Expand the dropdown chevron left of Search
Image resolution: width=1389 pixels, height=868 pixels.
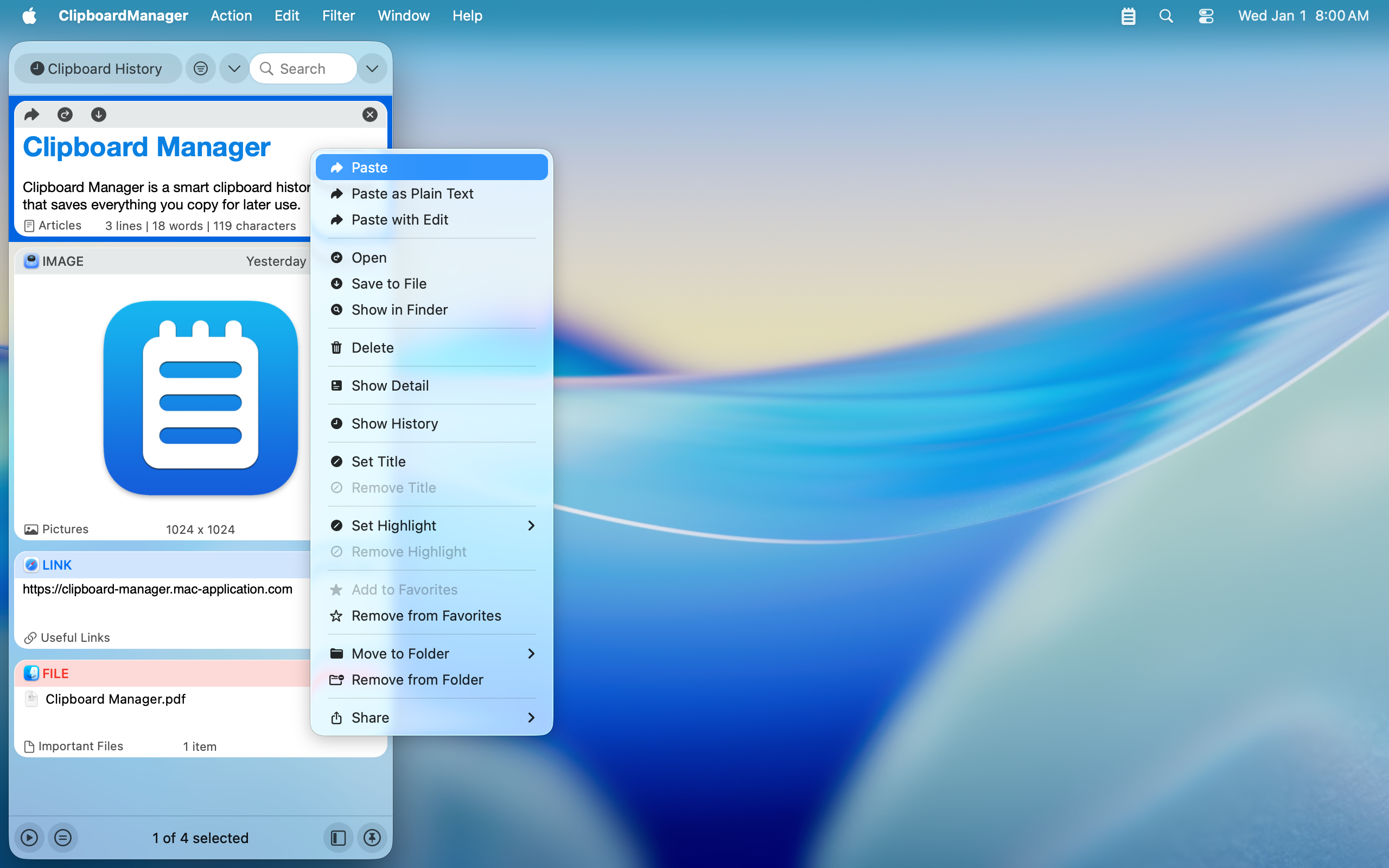coord(234,69)
